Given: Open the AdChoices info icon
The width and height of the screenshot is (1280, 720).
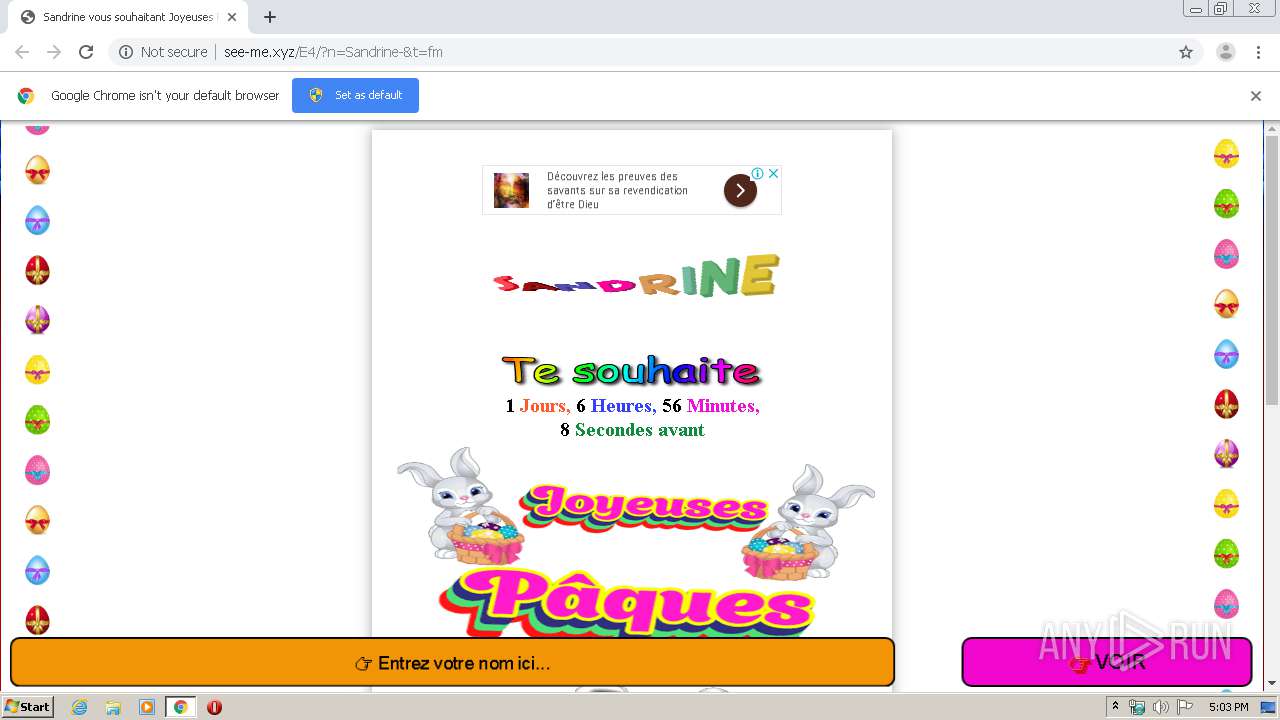Looking at the screenshot, I should 758,173.
